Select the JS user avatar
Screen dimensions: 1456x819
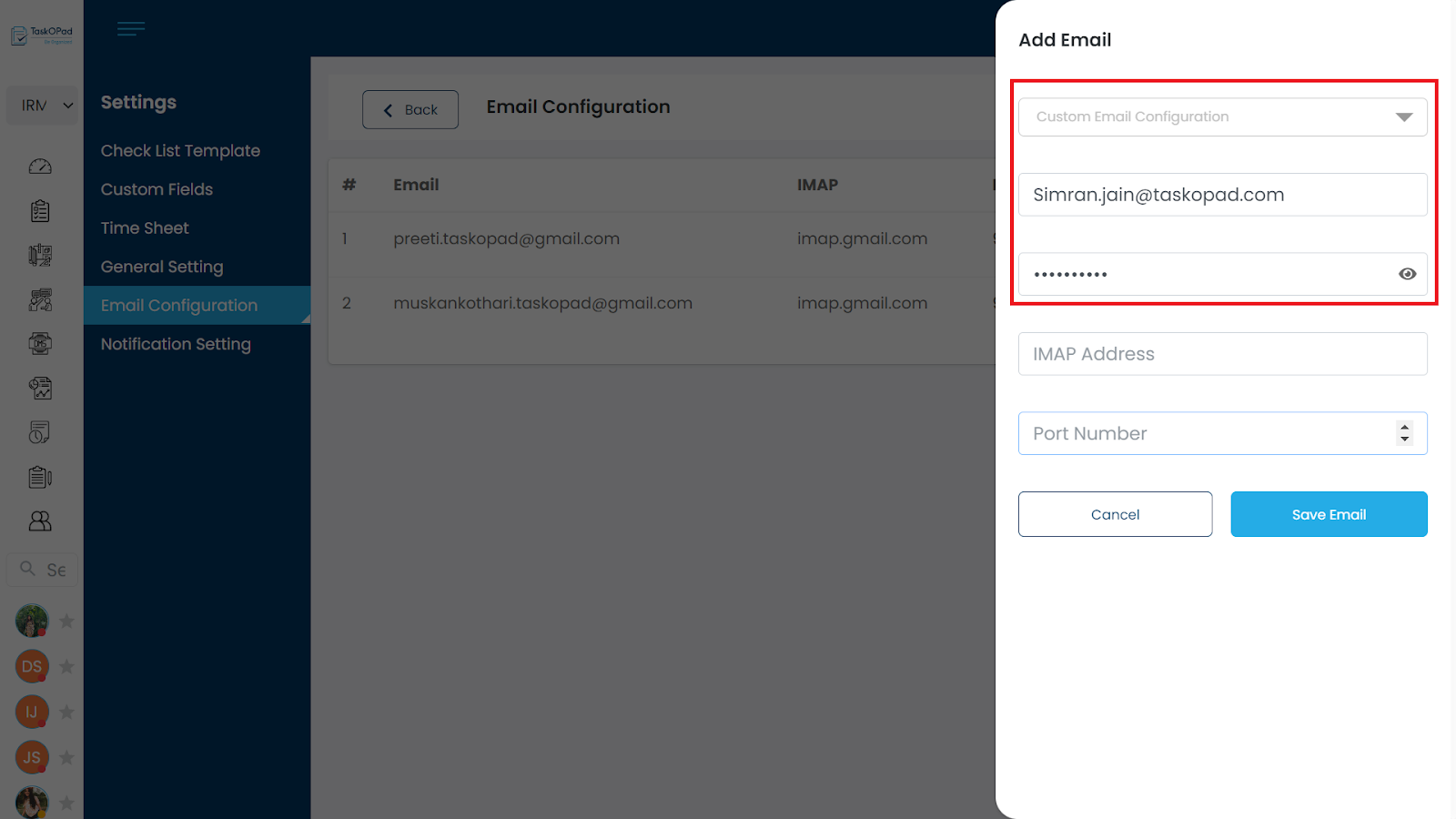point(32,757)
